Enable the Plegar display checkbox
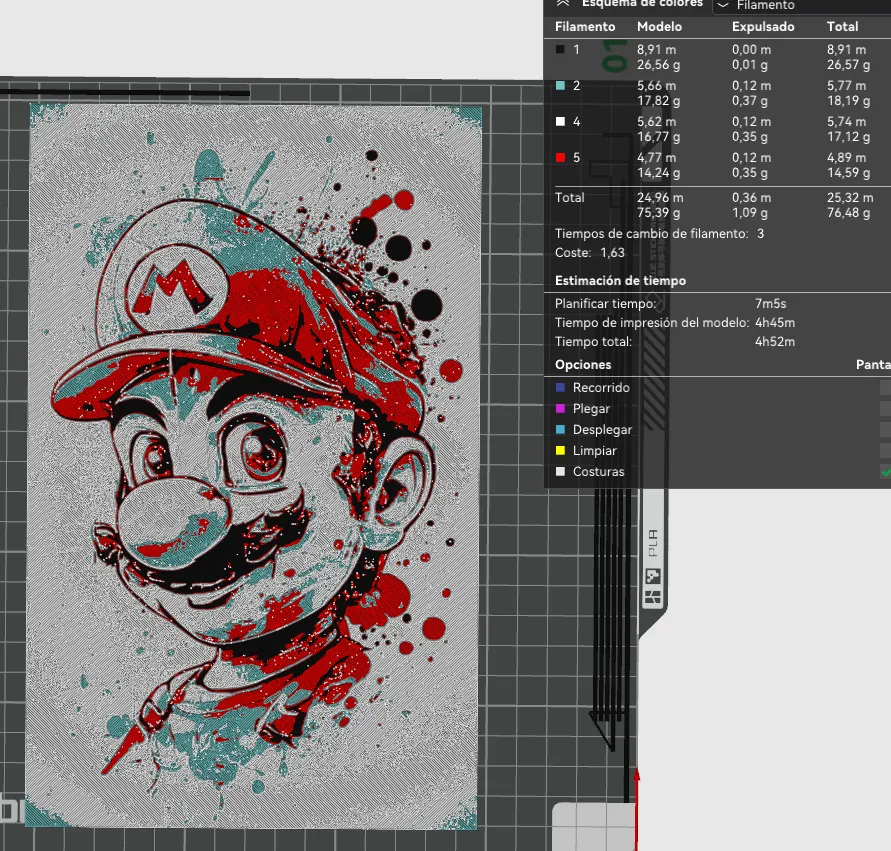 click(x=885, y=408)
